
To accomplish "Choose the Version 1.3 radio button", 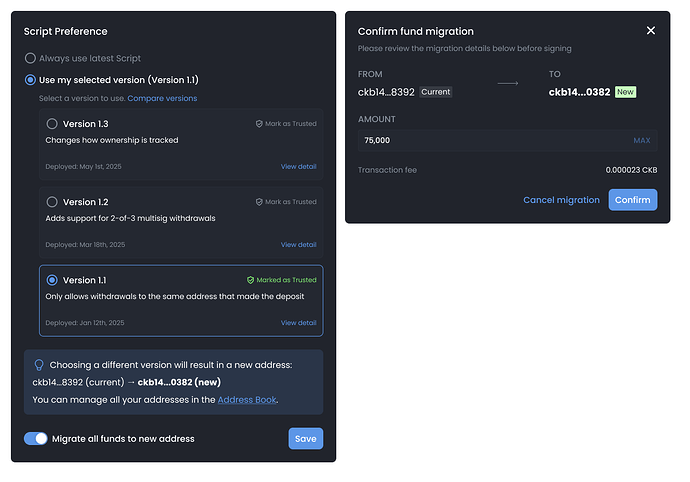I will 52,124.
